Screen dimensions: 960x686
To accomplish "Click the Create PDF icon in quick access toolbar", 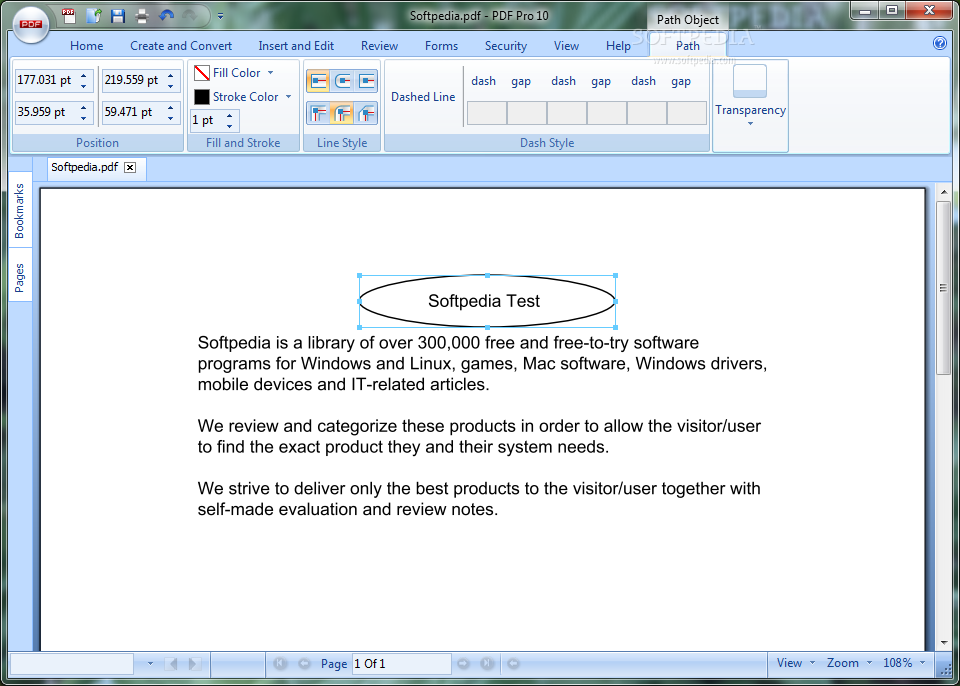I will (69, 15).
